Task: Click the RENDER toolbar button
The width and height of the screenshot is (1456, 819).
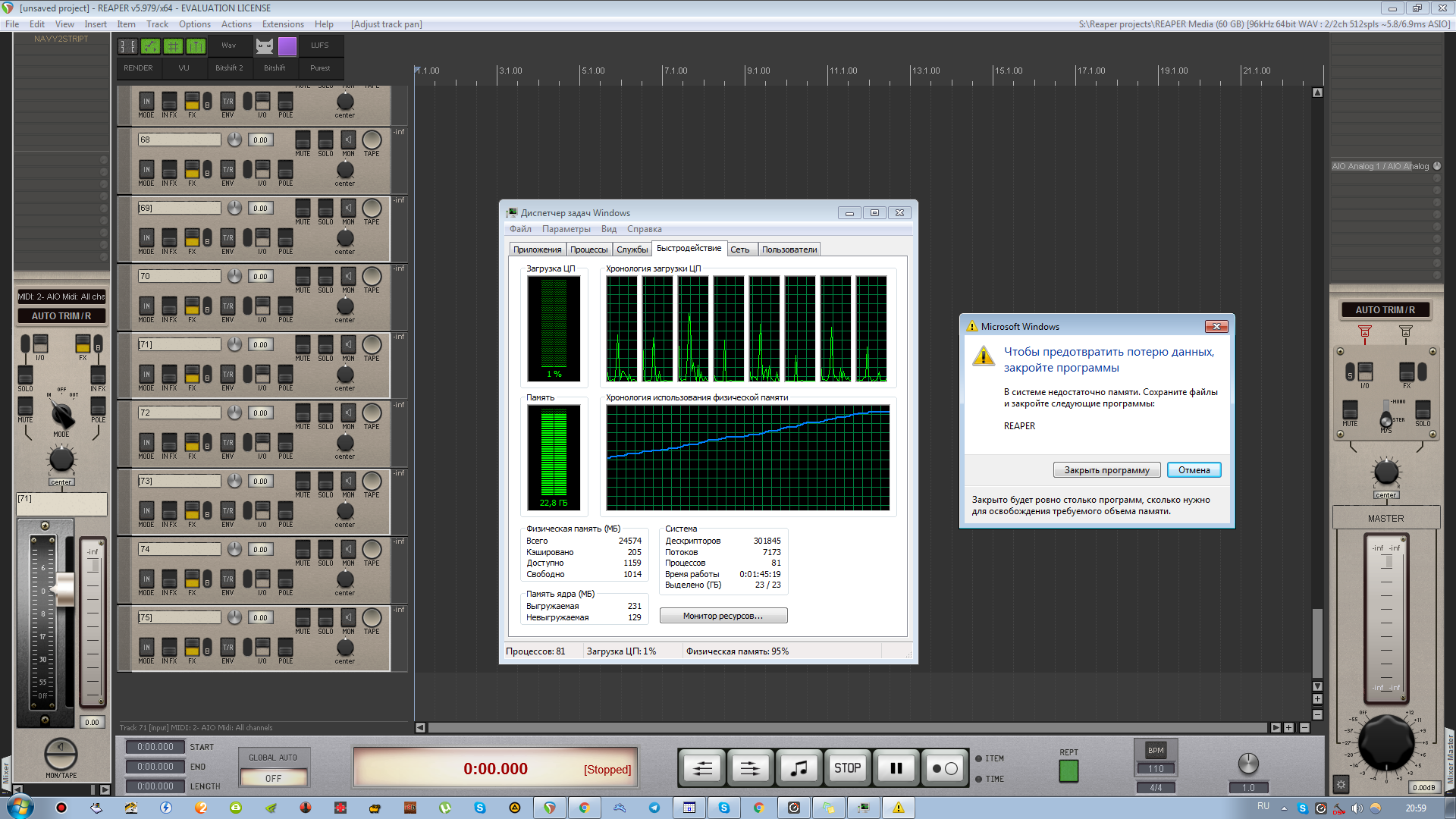Action: pos(138,67)
